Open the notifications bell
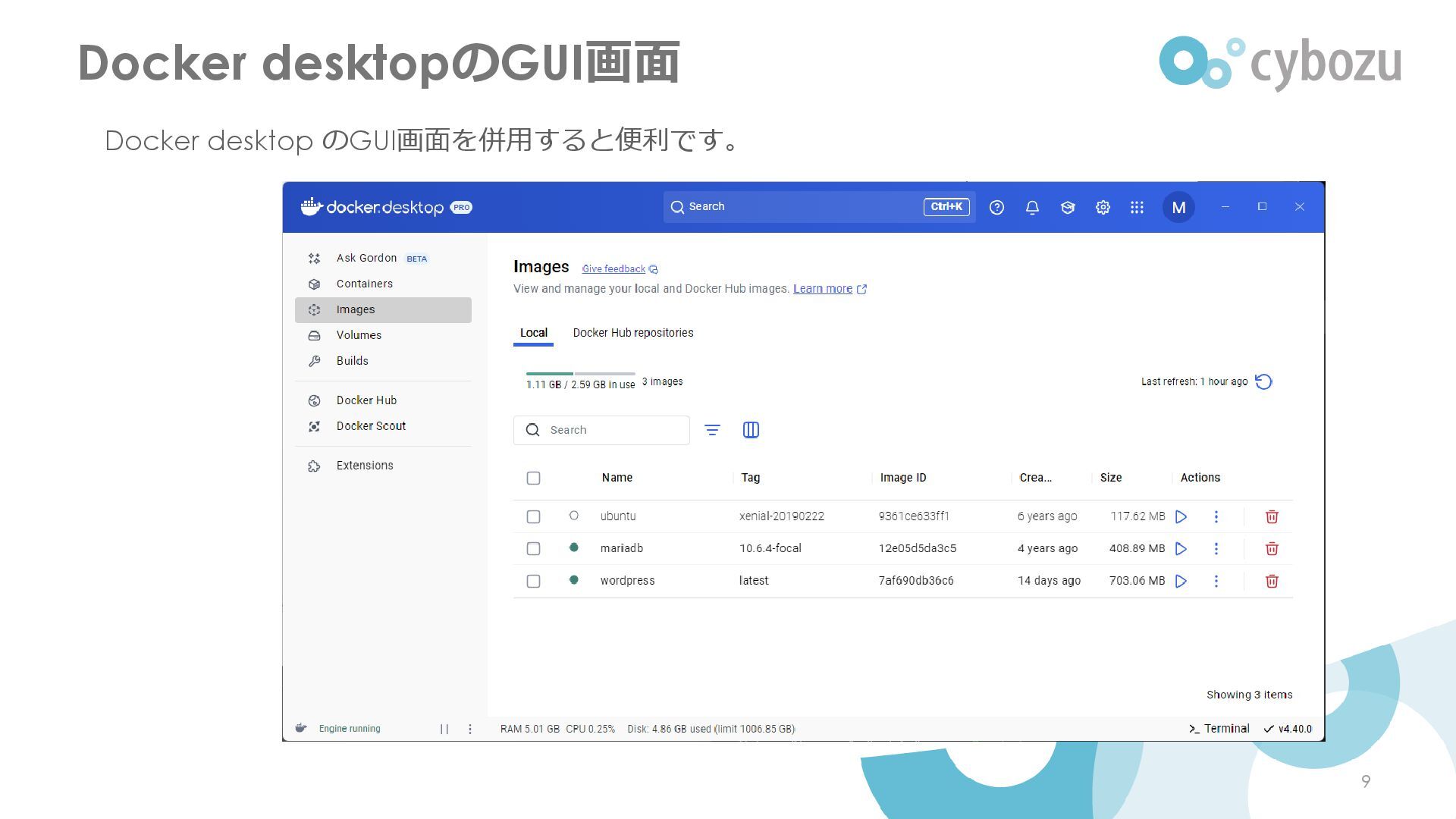This screenshot has height=819, width=1456. tap(1032, 207)
